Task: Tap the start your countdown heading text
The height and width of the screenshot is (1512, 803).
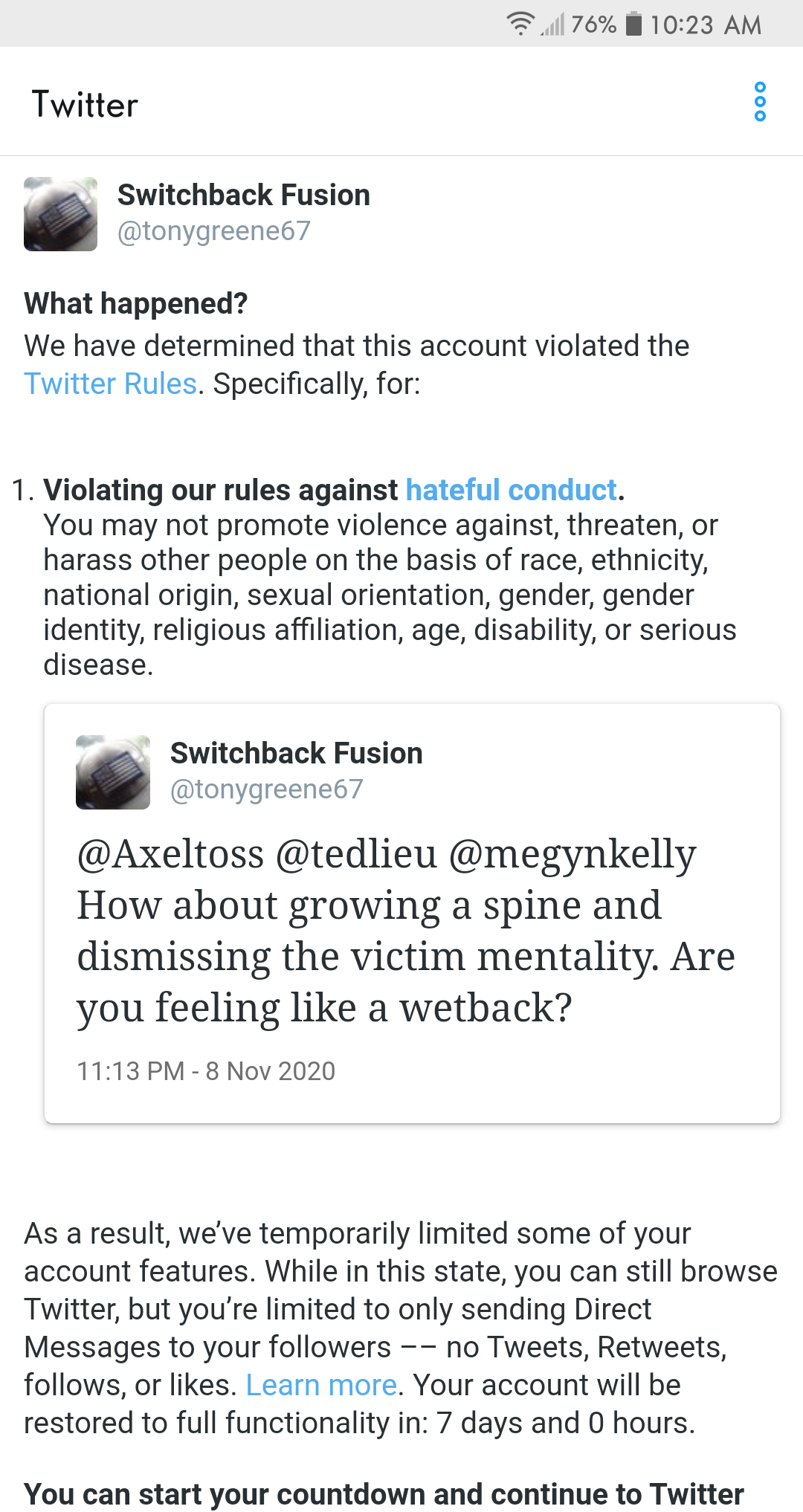Action: click(x=384, y=1494)
